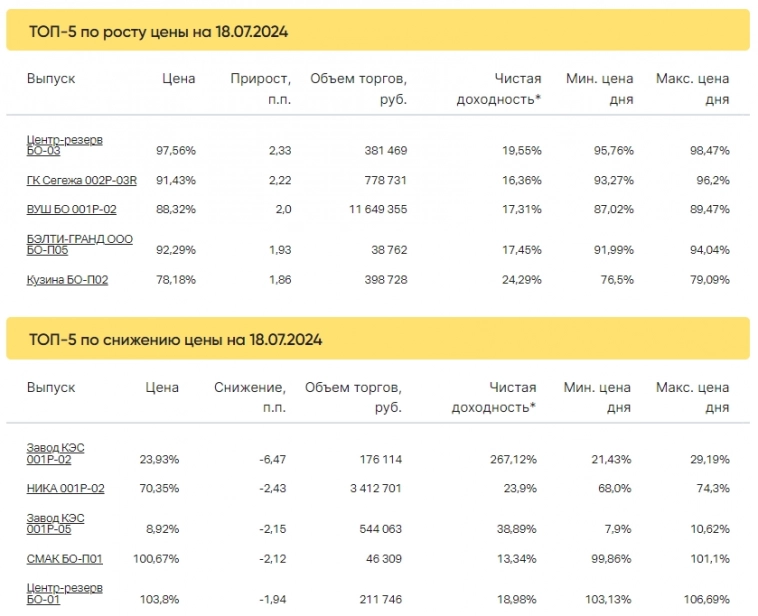
Task: Select the Кузина БО-П02 bond link
Action: (67, 280)
